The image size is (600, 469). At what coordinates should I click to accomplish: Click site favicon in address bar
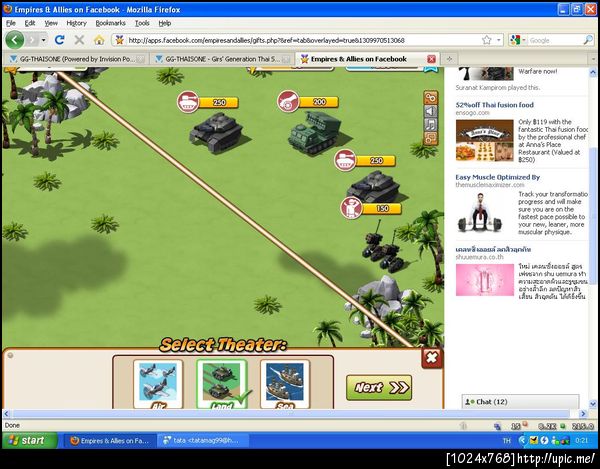(119, 40)
